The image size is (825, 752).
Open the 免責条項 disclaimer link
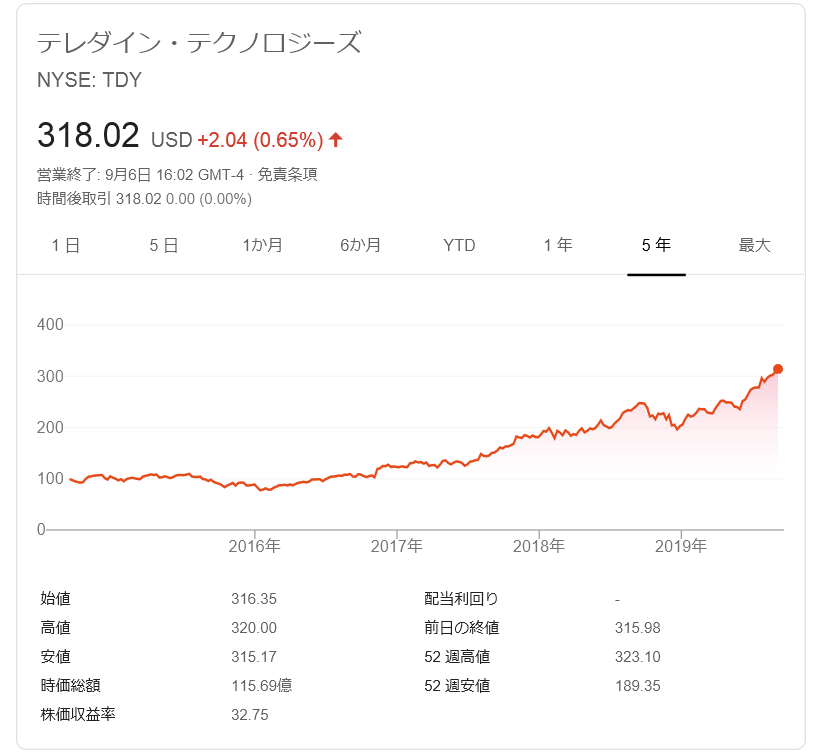pos(288,174)
